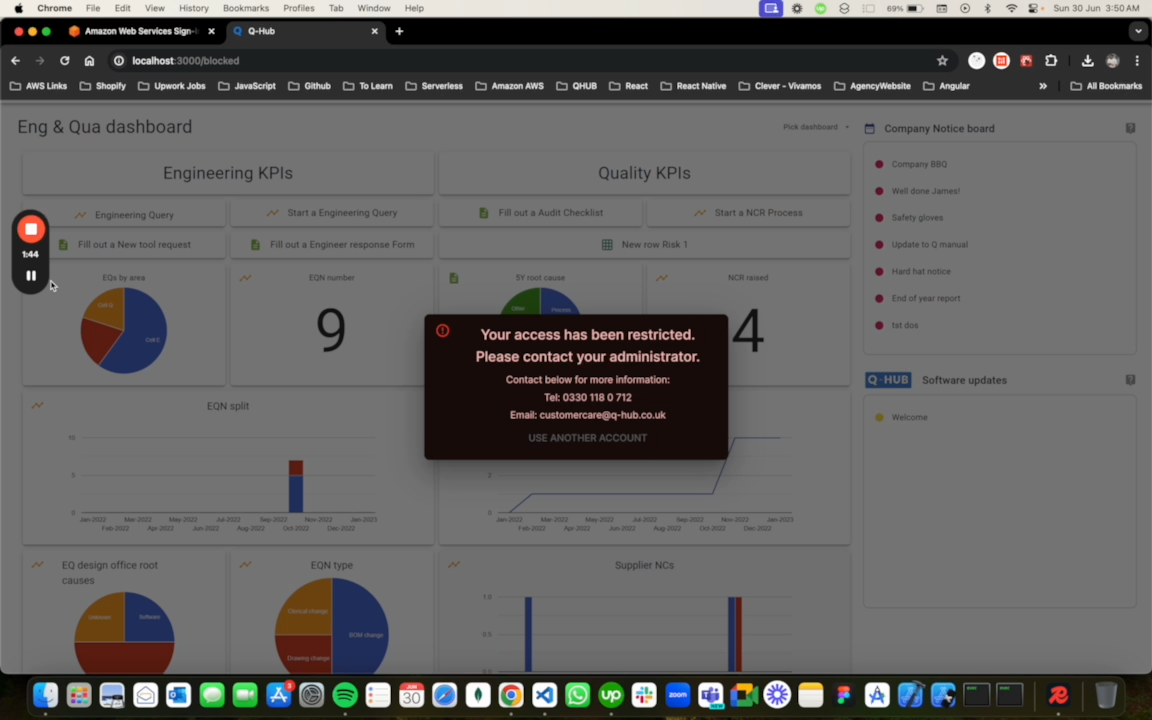1152x720 pixels.
Task: Open the View menu in menu bar
Action: point(154,8)
